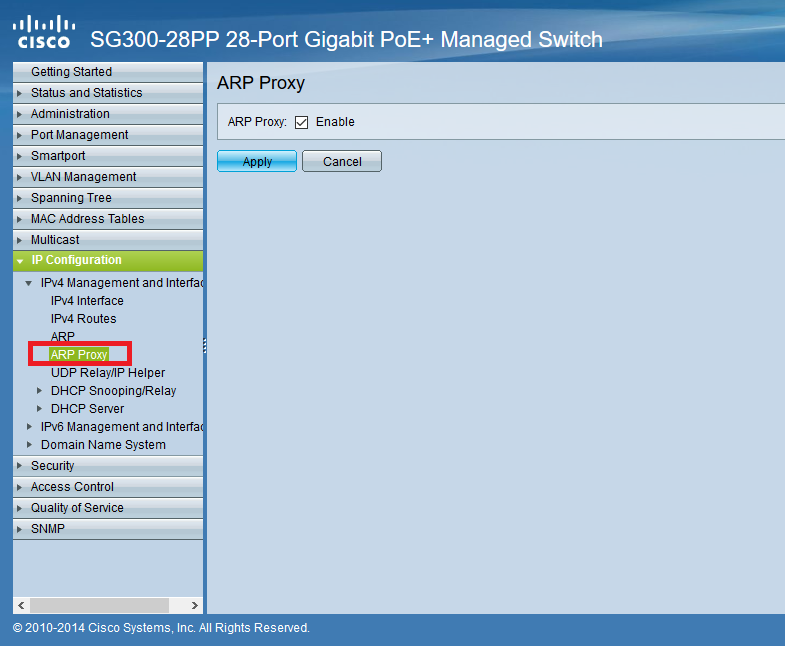Select ARP Proxy tree item
The image size is (785, 646).
tap(79, 355)
